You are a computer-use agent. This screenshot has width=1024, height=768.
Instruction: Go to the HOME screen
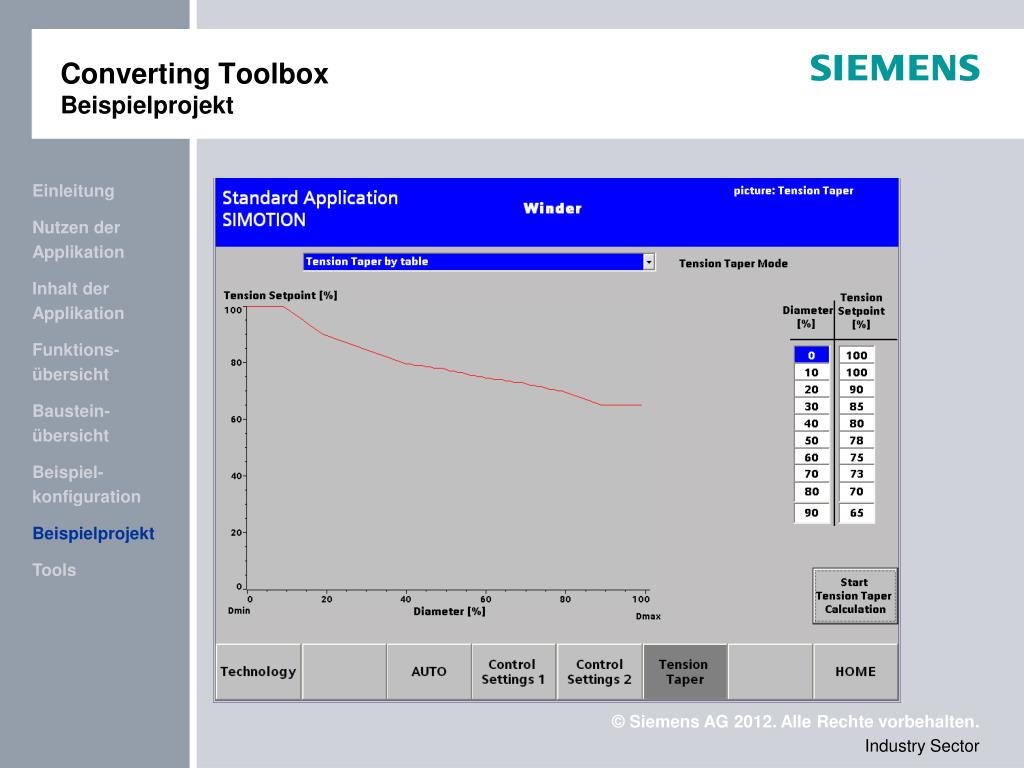856,671
